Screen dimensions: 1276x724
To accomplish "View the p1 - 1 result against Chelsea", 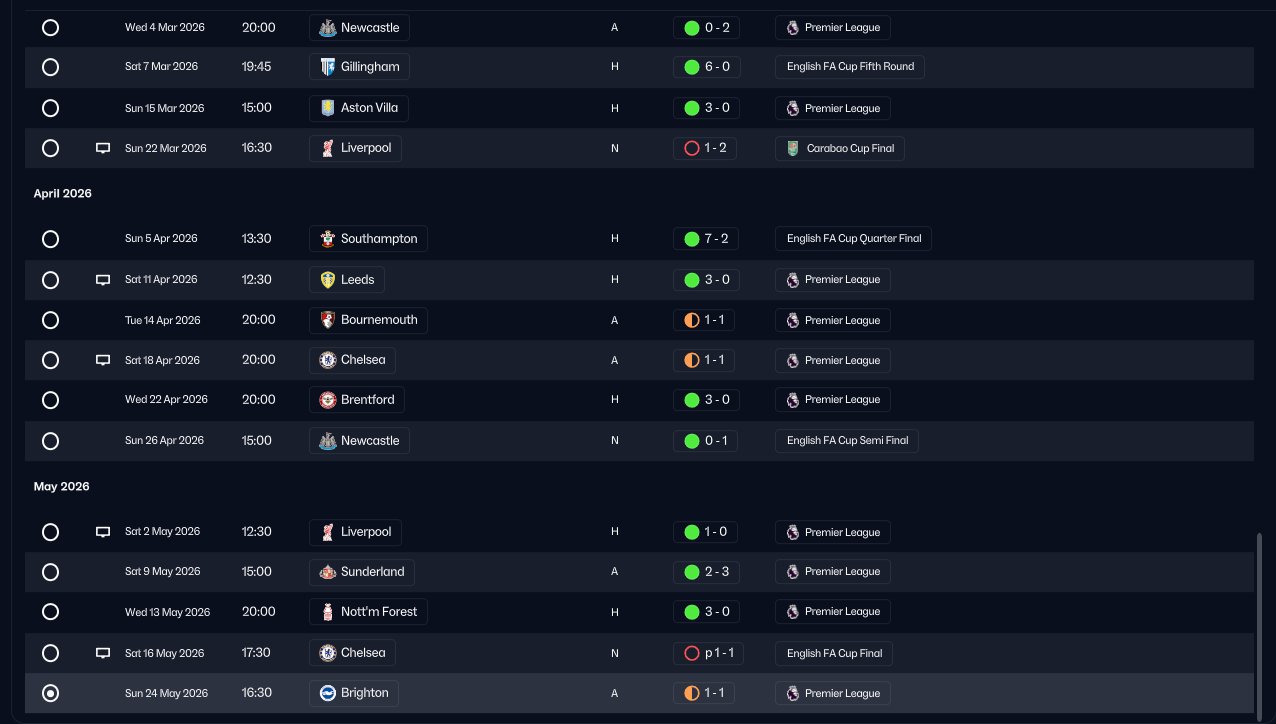I will click(x=708, y=653).
